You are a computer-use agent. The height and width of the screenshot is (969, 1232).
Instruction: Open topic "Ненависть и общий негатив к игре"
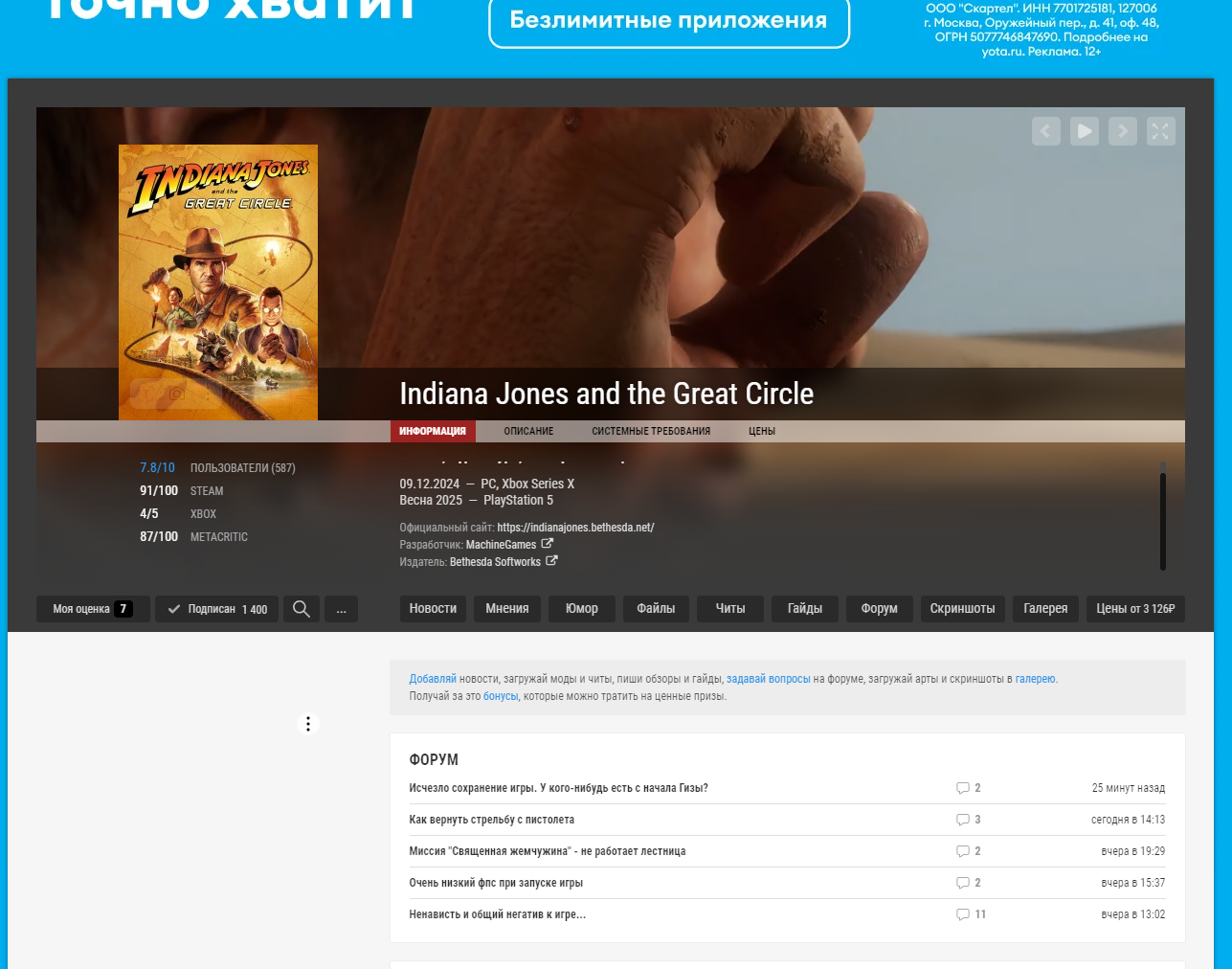click(x=498, y=914)
